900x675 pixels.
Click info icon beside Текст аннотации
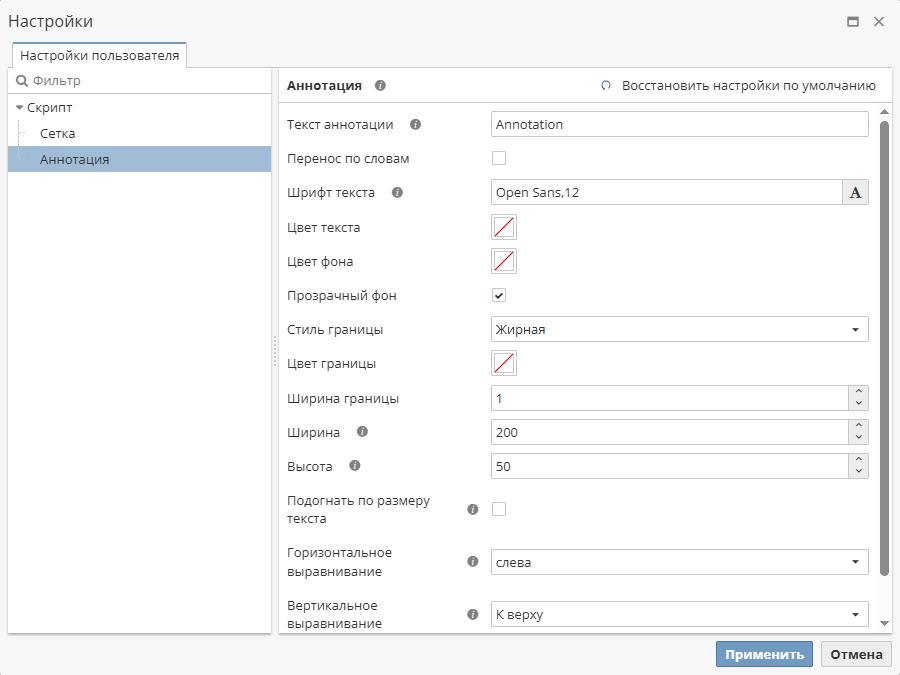click(x=415, y=125)
